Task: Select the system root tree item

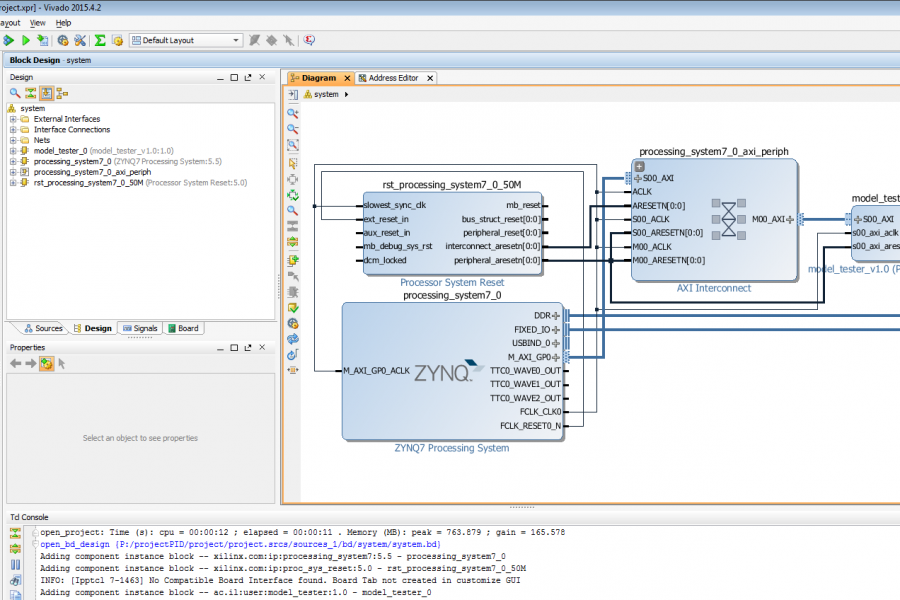Action: 33,109
